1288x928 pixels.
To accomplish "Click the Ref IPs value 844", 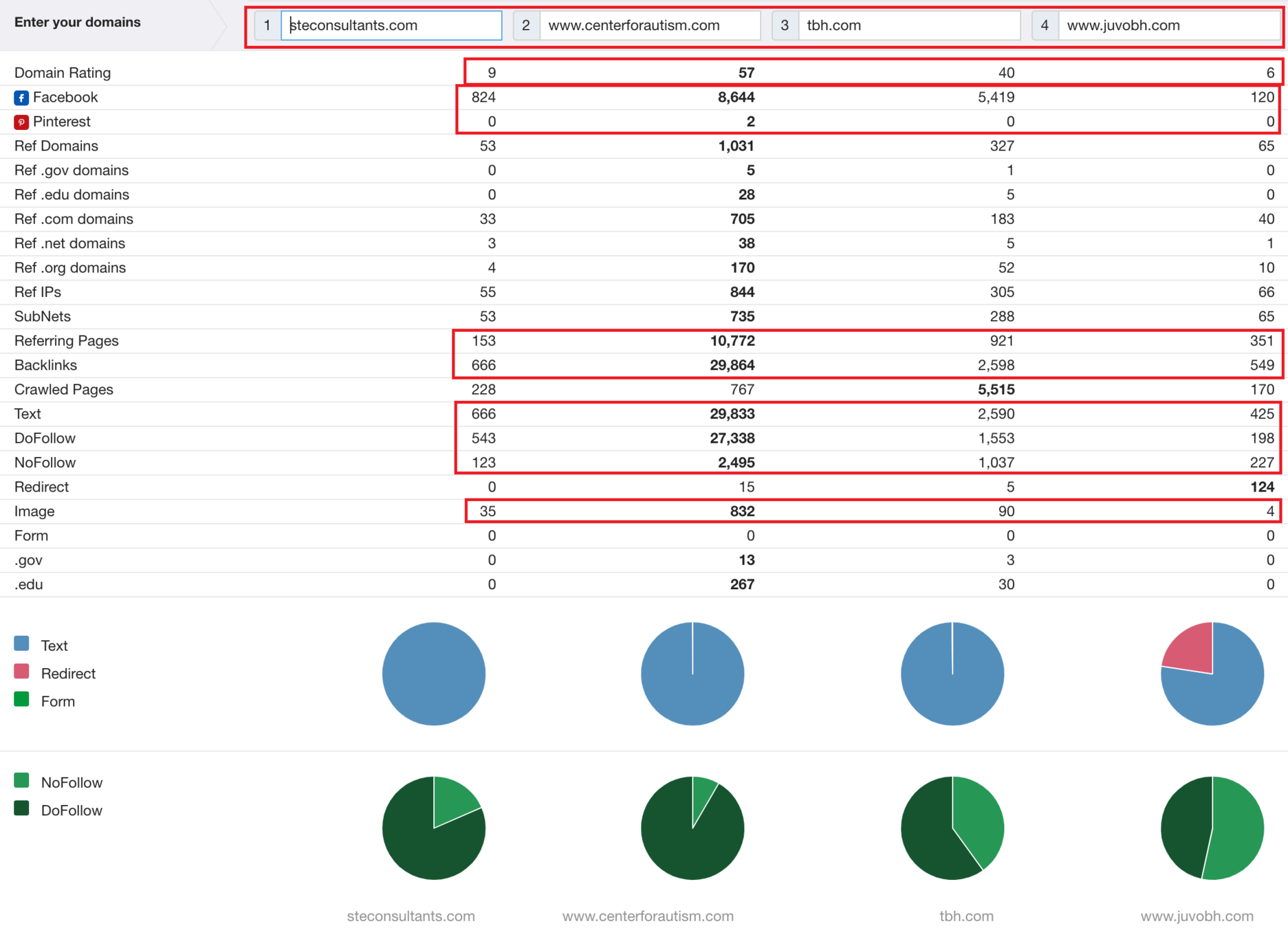I will 742,292.
